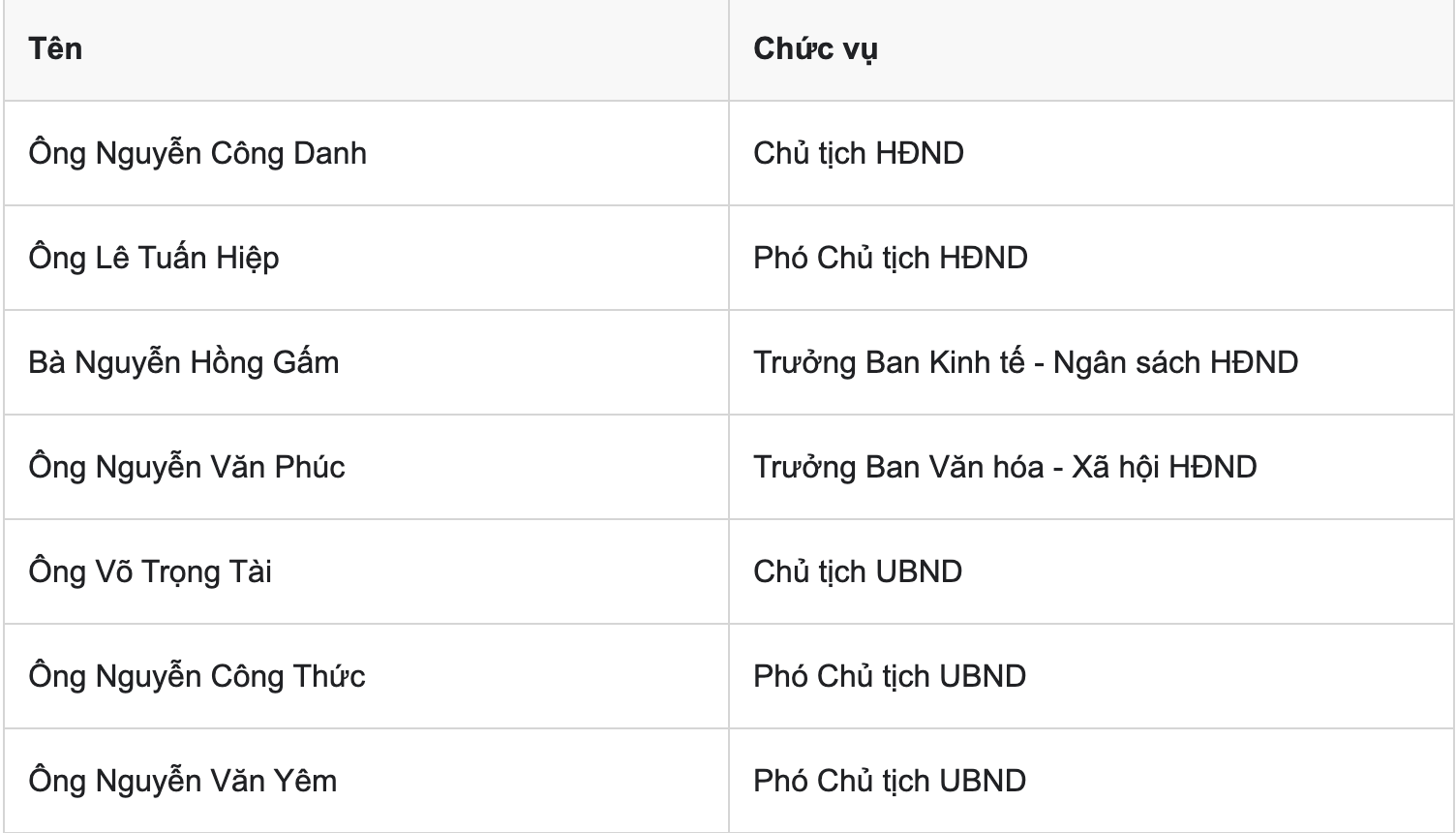Click the word 'Danh' in first row
1456x833 pixels.
(329, 153)
